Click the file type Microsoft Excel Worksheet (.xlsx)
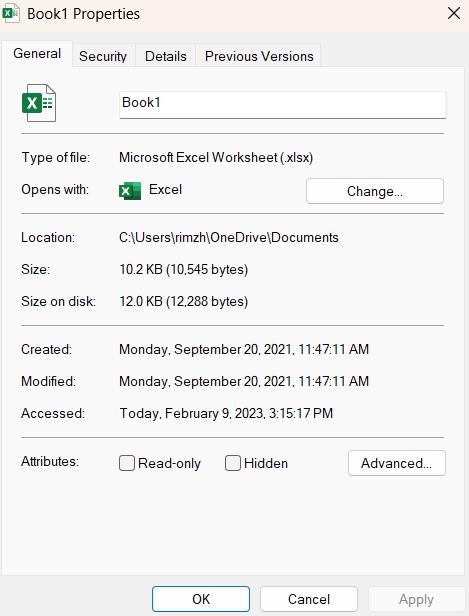This screenshot has height=616, width=469. [x=216, y=158]
